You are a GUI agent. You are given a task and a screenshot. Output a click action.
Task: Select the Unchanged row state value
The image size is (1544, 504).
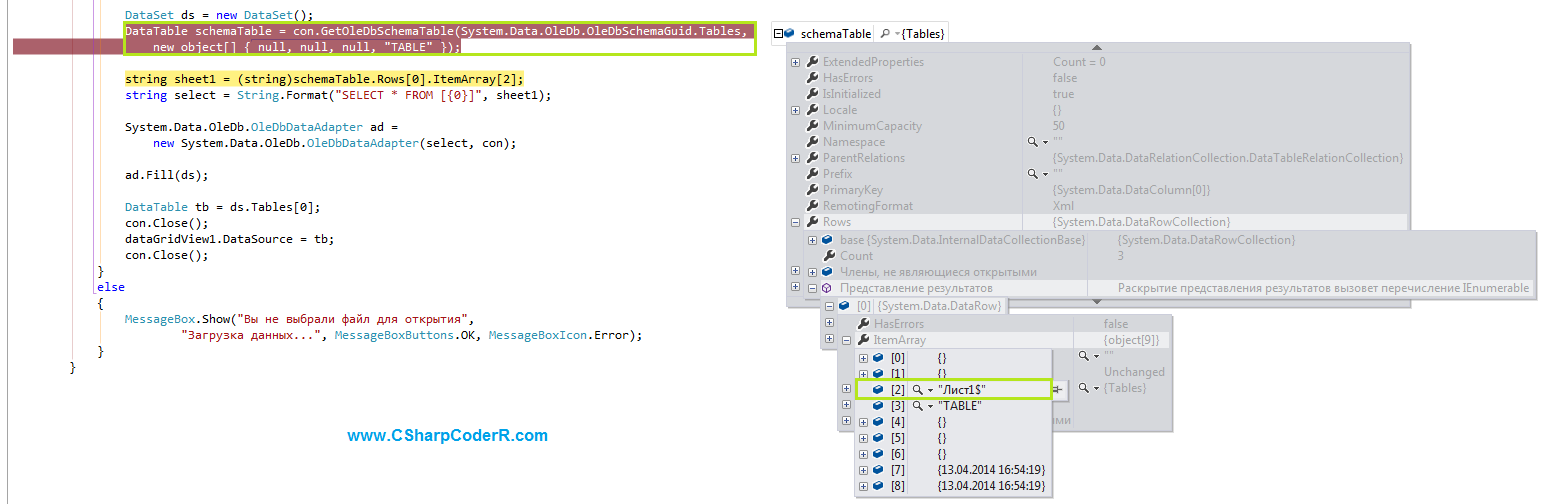click(x=1134, y=372)
